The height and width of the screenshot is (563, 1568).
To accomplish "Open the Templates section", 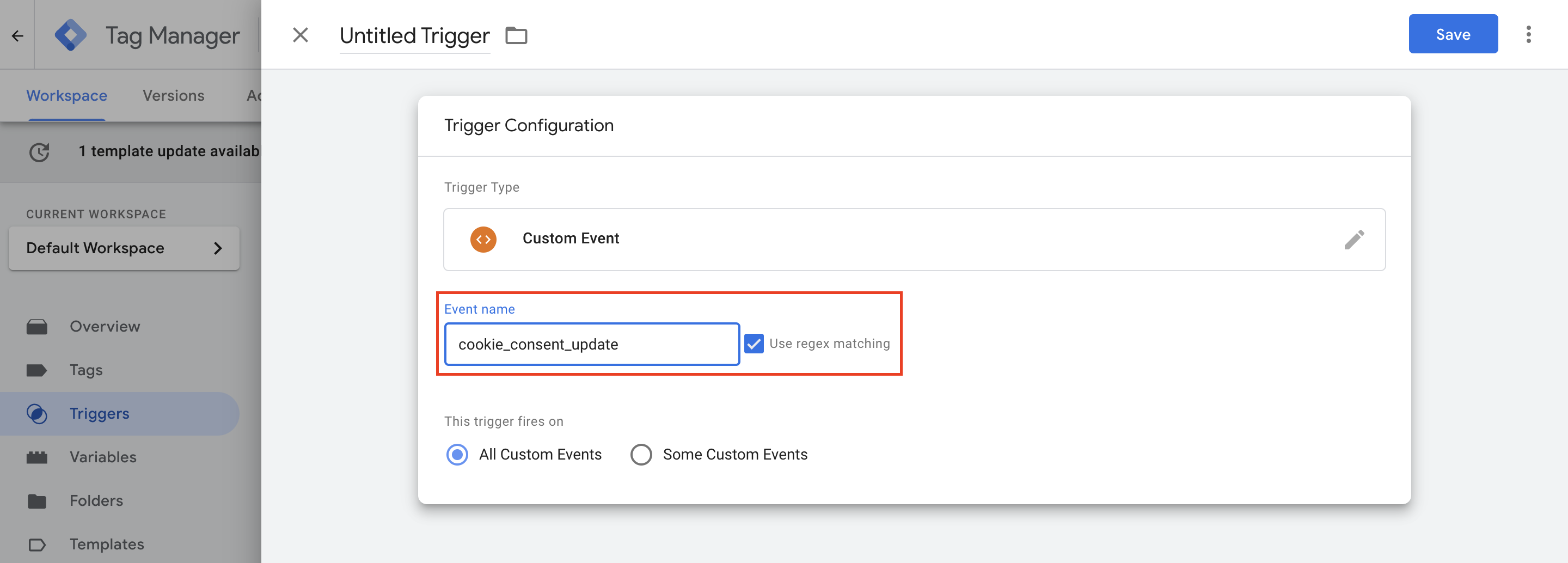I will (x=107, y=543).
